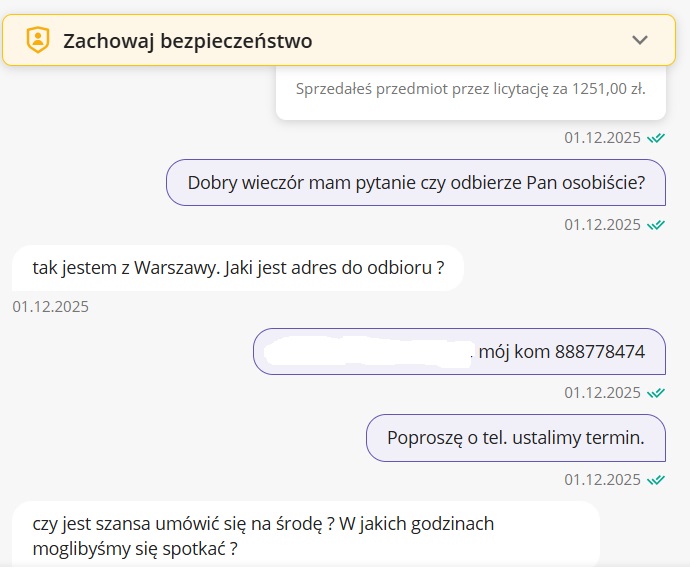Click timestamp below 'Poproszę o tel.' message
Image resolution: width=690 pixels, height=568 pixels.
click(602, 480)
